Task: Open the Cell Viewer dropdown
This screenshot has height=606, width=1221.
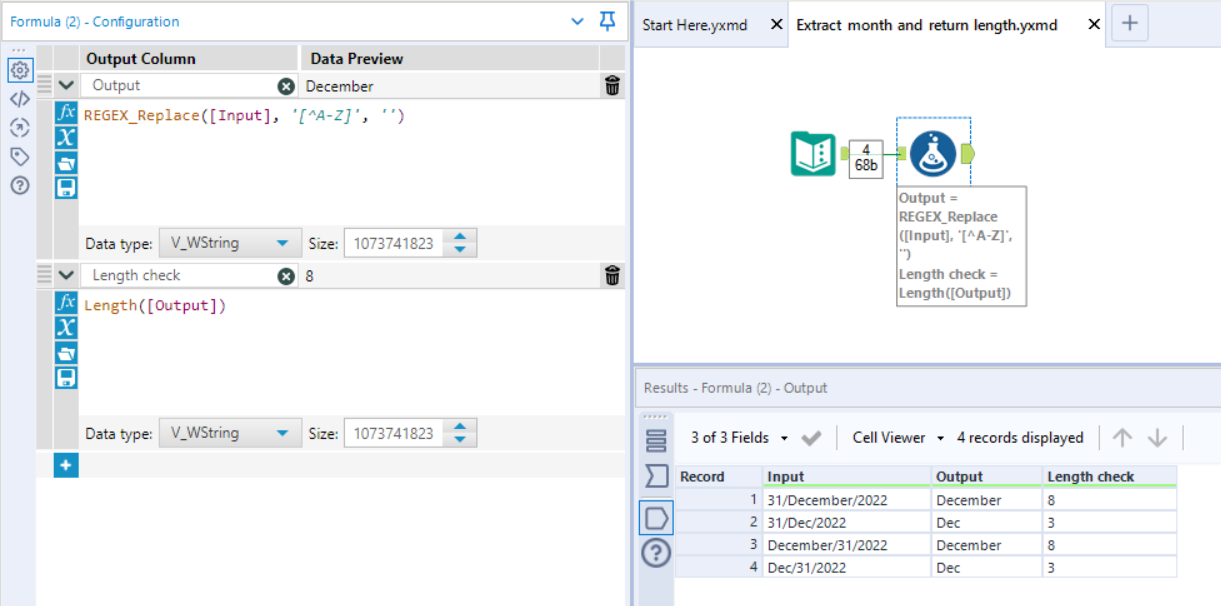Action: 898,438
